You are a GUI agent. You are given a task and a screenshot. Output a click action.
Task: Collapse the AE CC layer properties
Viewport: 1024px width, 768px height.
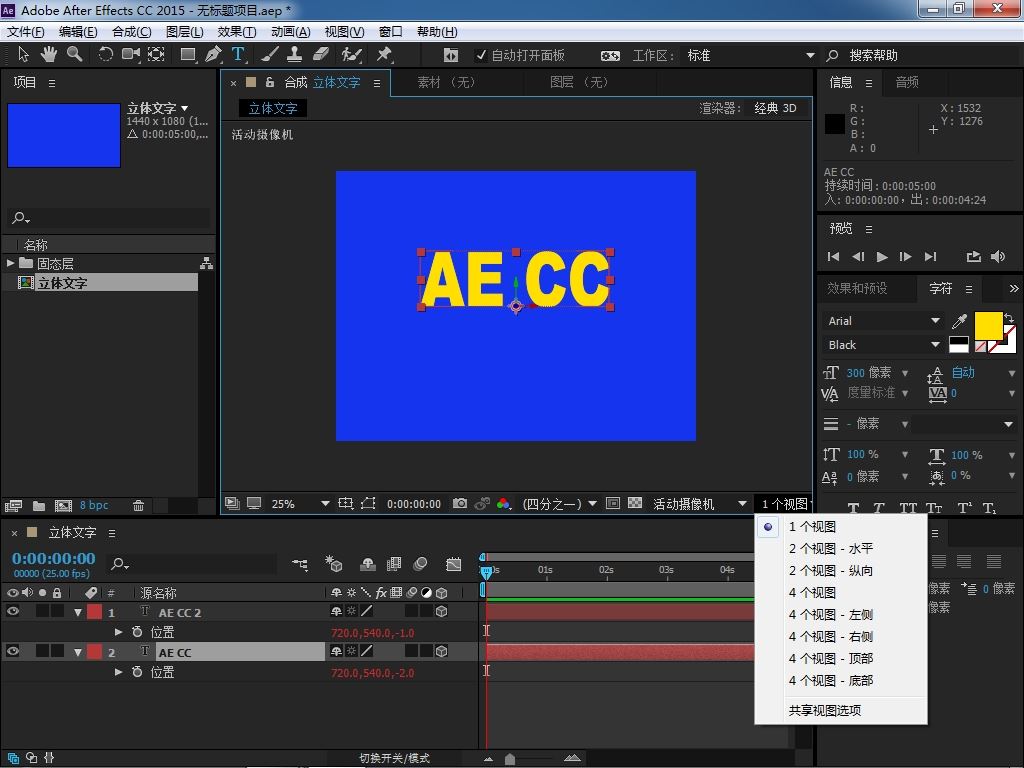(78, 652)
